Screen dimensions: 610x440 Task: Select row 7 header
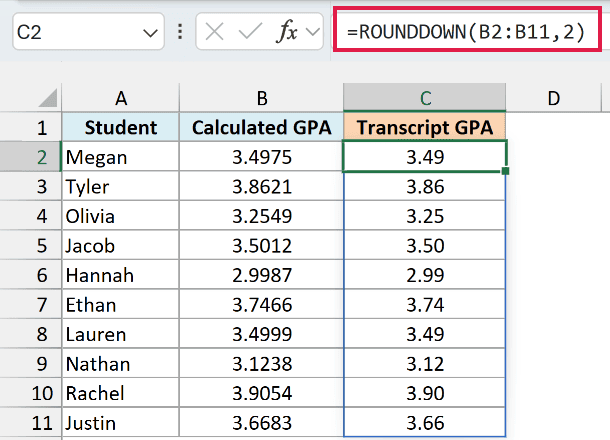31,305
